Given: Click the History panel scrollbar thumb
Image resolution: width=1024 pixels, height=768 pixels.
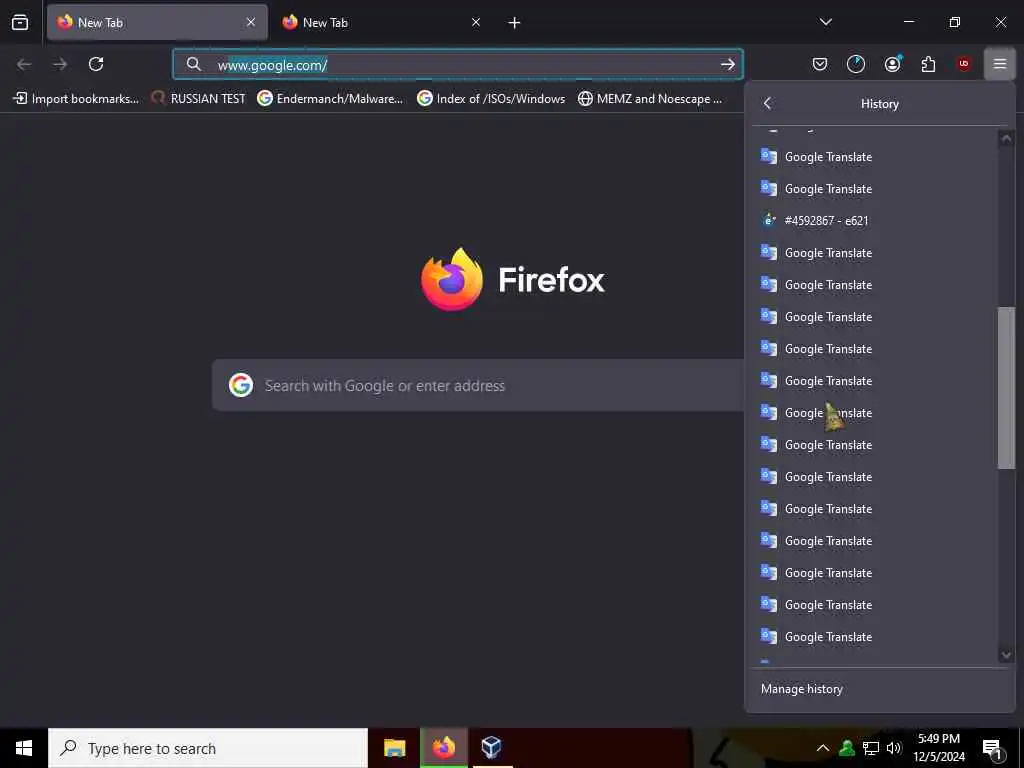Looking at the screenshot, I should pos(1006,388).
